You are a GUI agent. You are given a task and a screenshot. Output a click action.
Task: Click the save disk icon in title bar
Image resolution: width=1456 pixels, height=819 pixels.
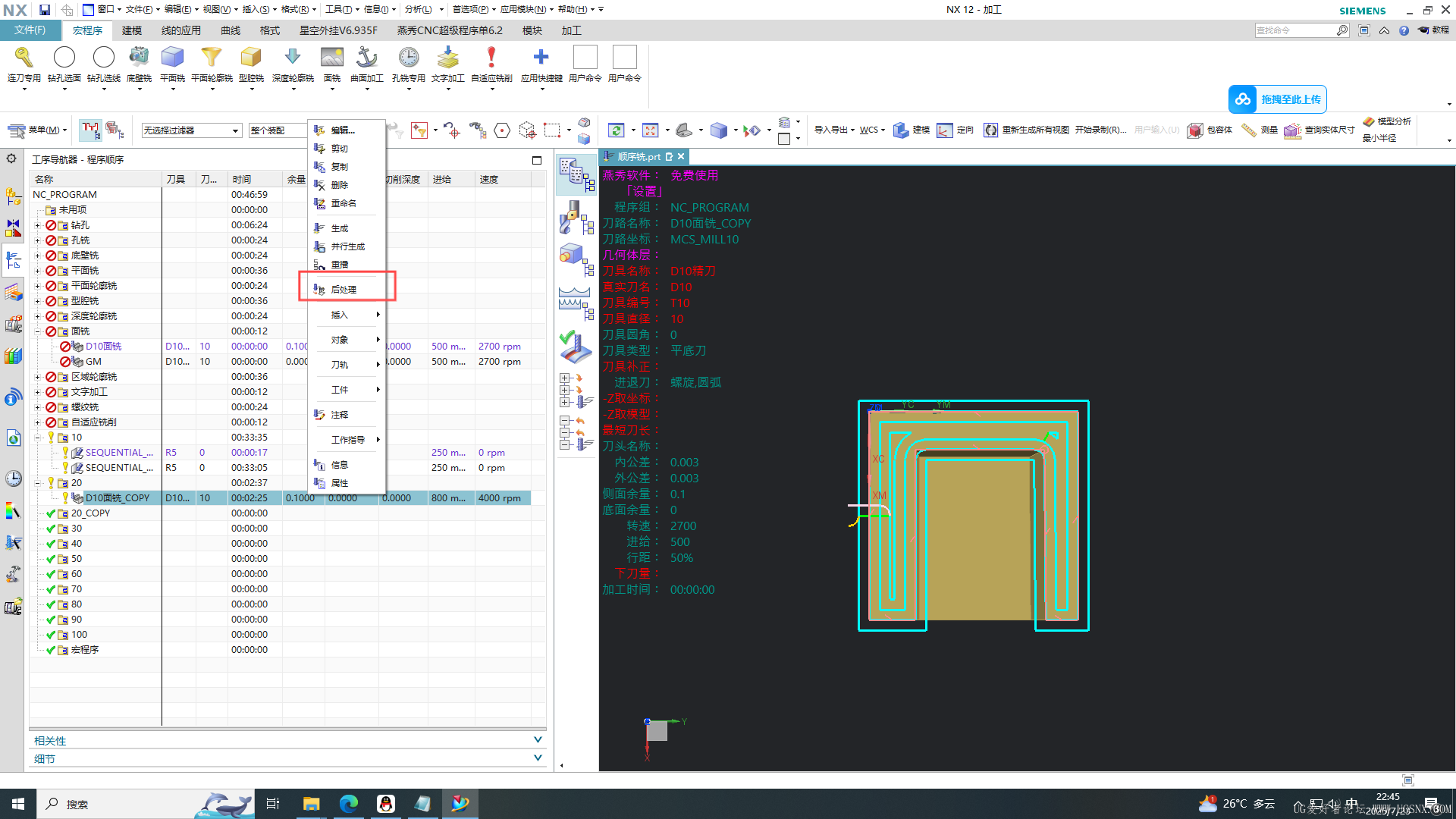coord(45,10)
